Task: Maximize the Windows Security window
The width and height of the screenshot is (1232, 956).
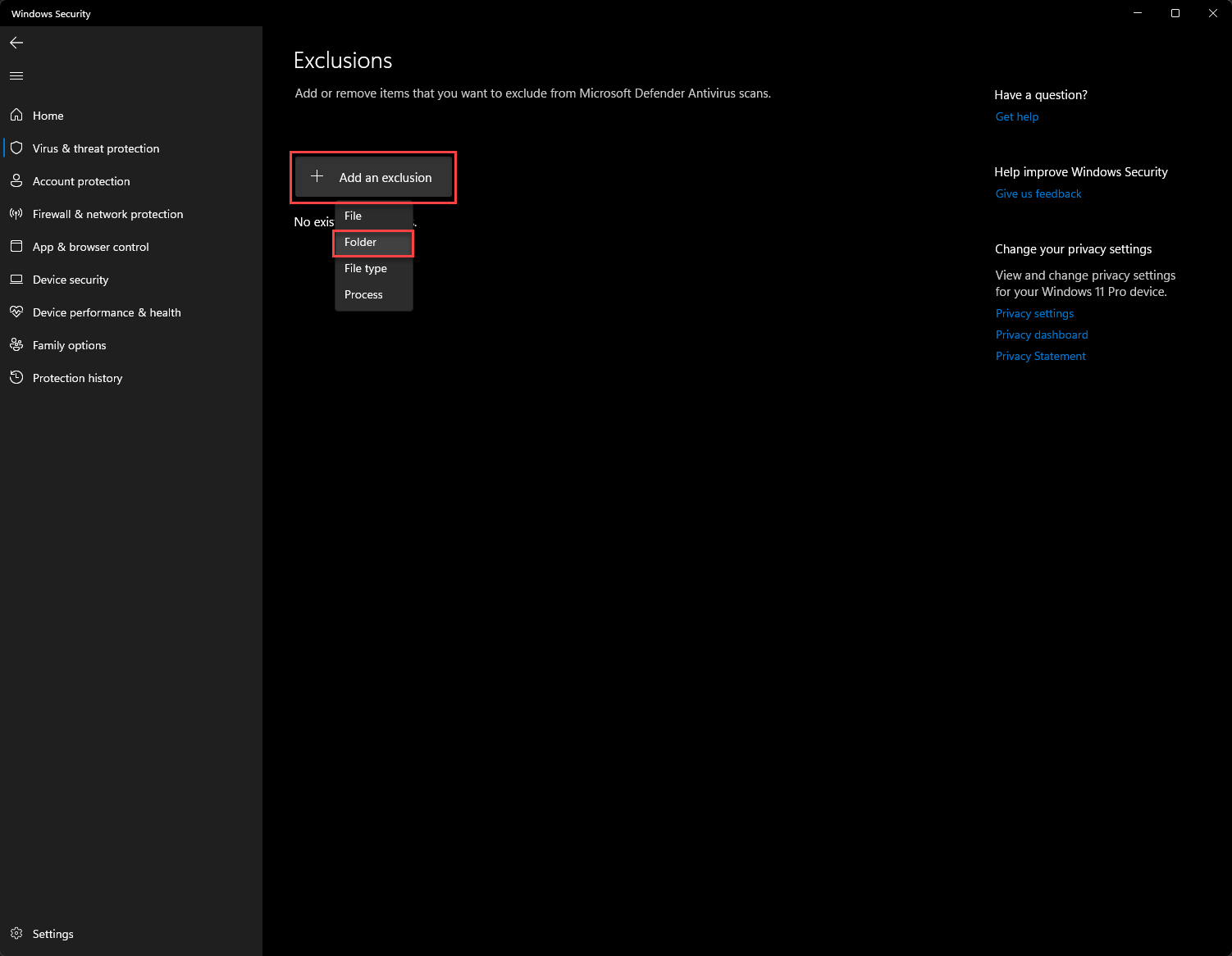Action: point(1175,13)
